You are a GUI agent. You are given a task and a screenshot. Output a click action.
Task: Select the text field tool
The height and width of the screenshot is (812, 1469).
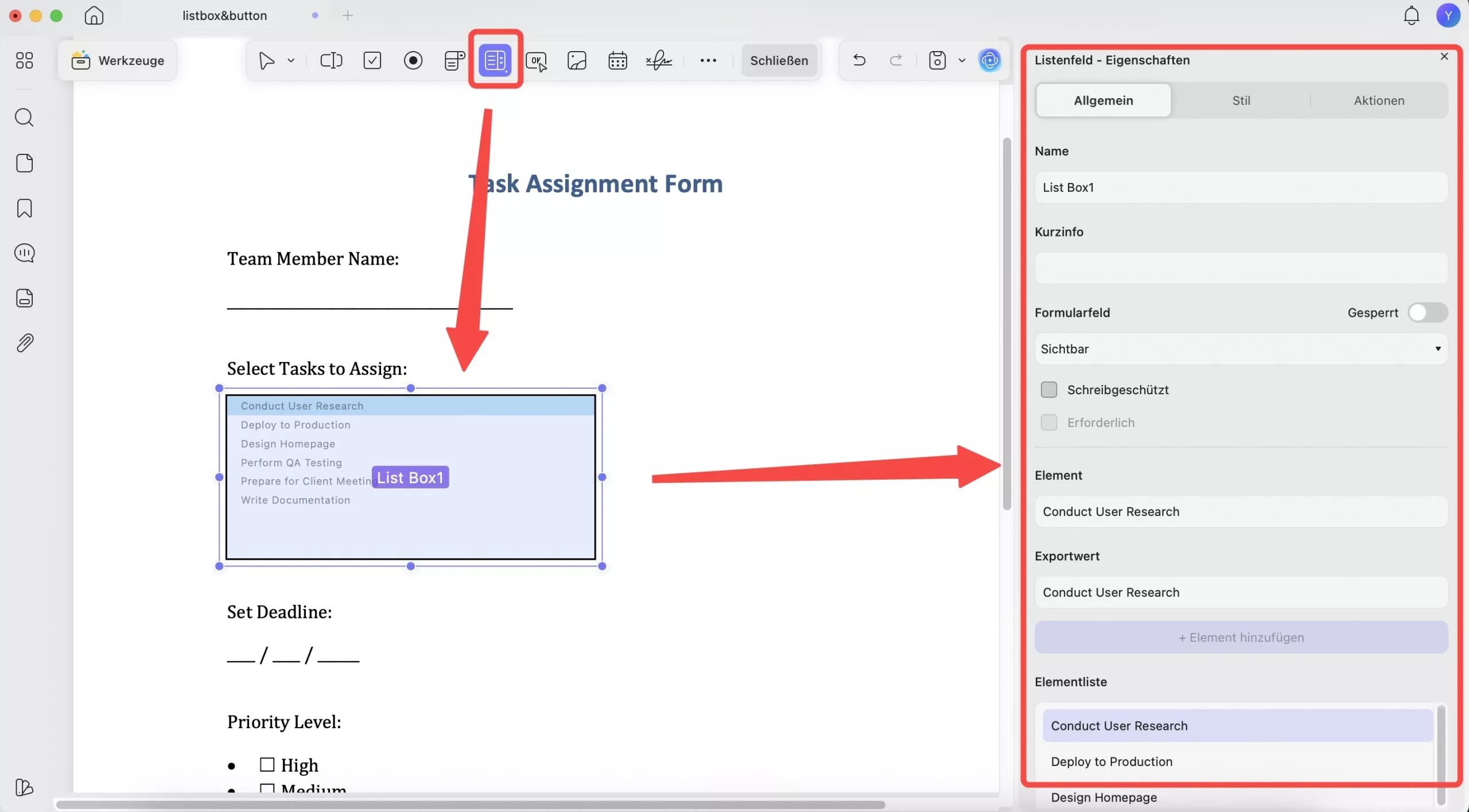pos(331,60)
